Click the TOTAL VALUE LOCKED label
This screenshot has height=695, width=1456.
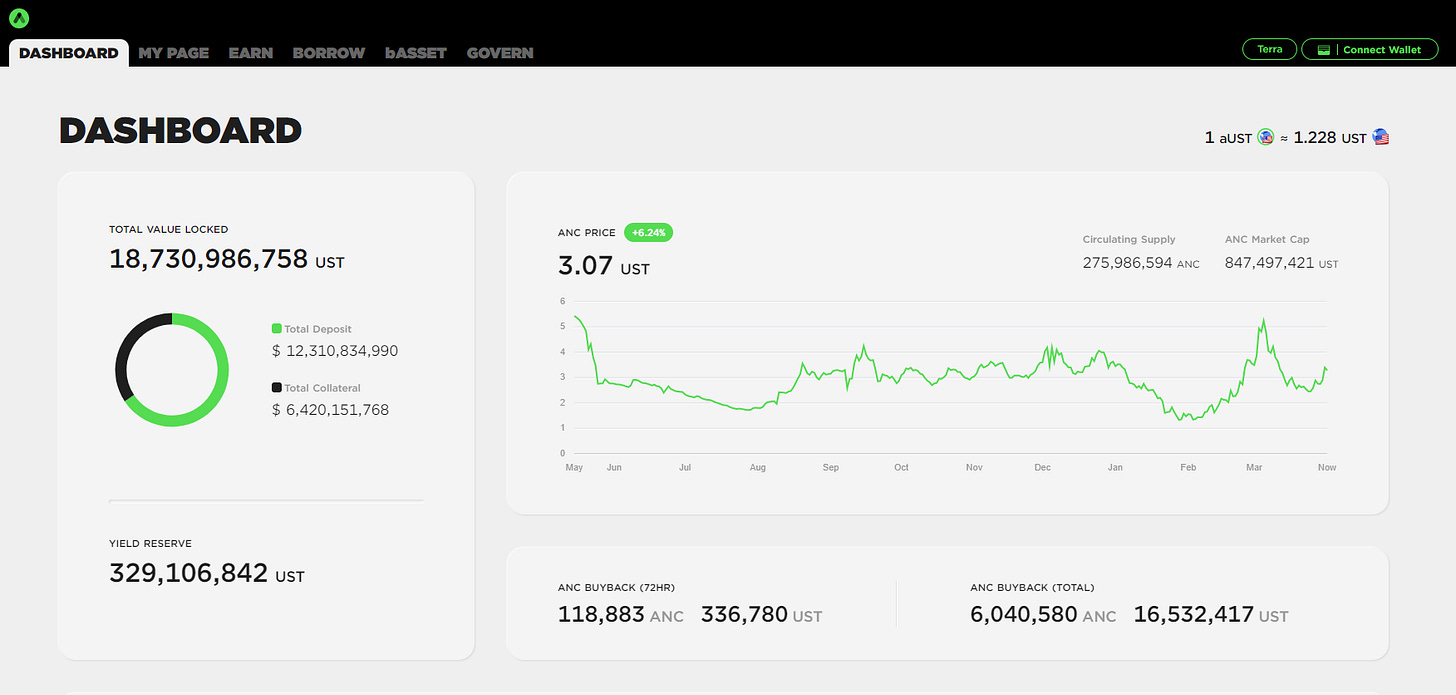169,230
